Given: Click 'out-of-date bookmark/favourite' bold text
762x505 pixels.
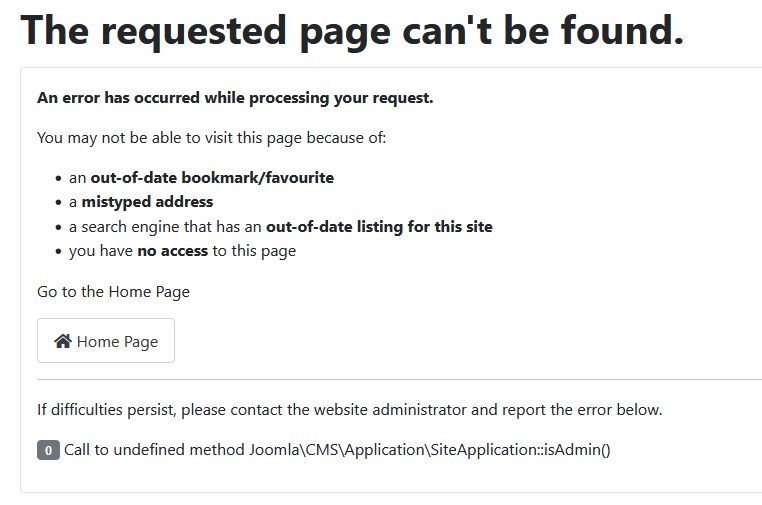Looking at the screenshot, I should pos(212,178).
